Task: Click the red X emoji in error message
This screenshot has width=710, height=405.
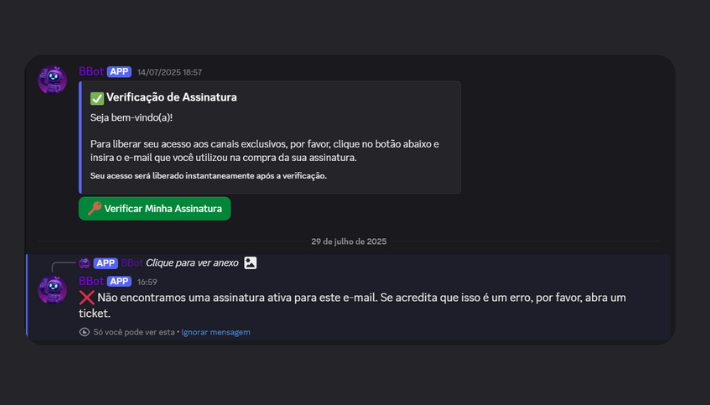Action: click(x=86, y=298)
